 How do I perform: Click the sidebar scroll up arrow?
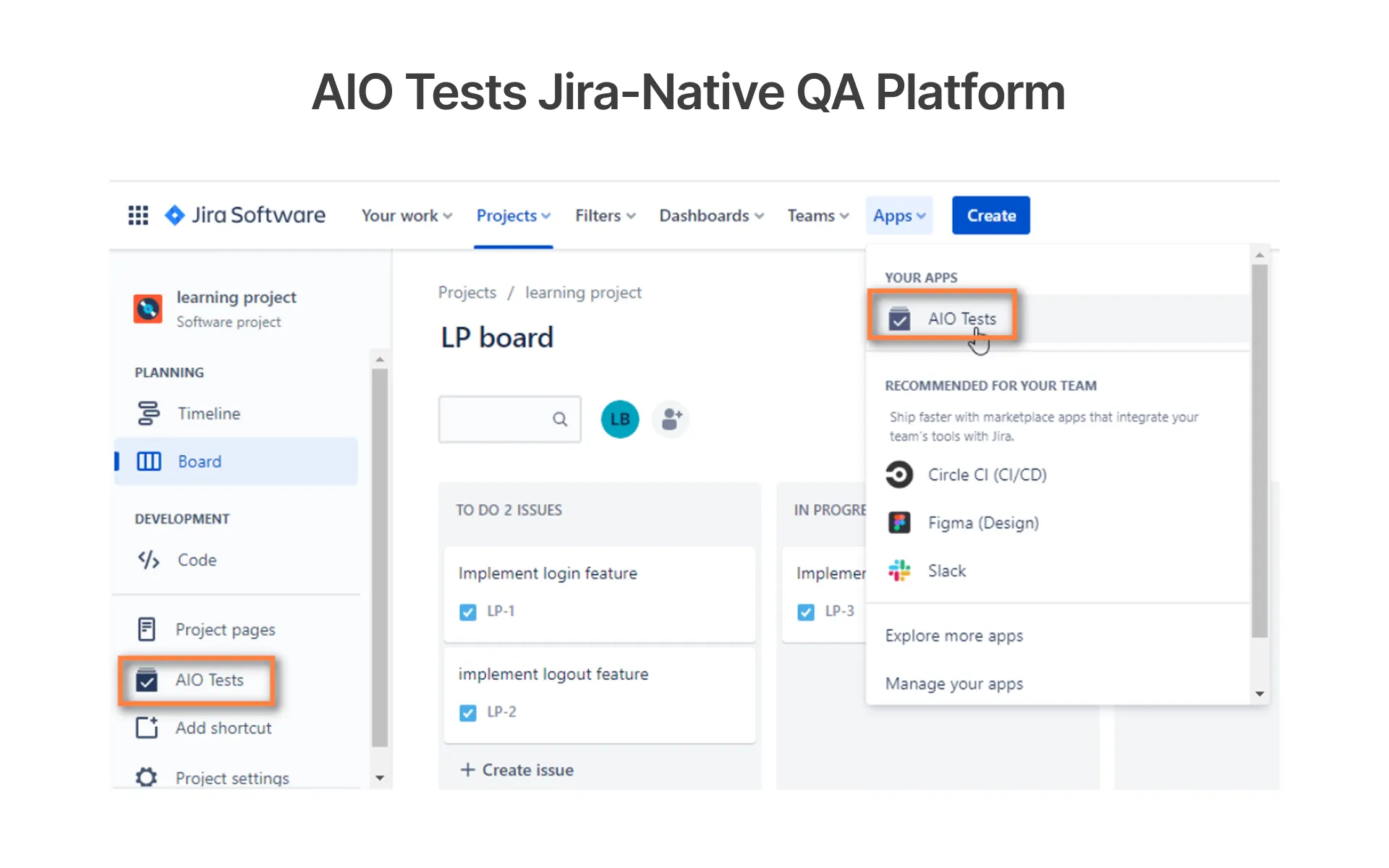380,359
